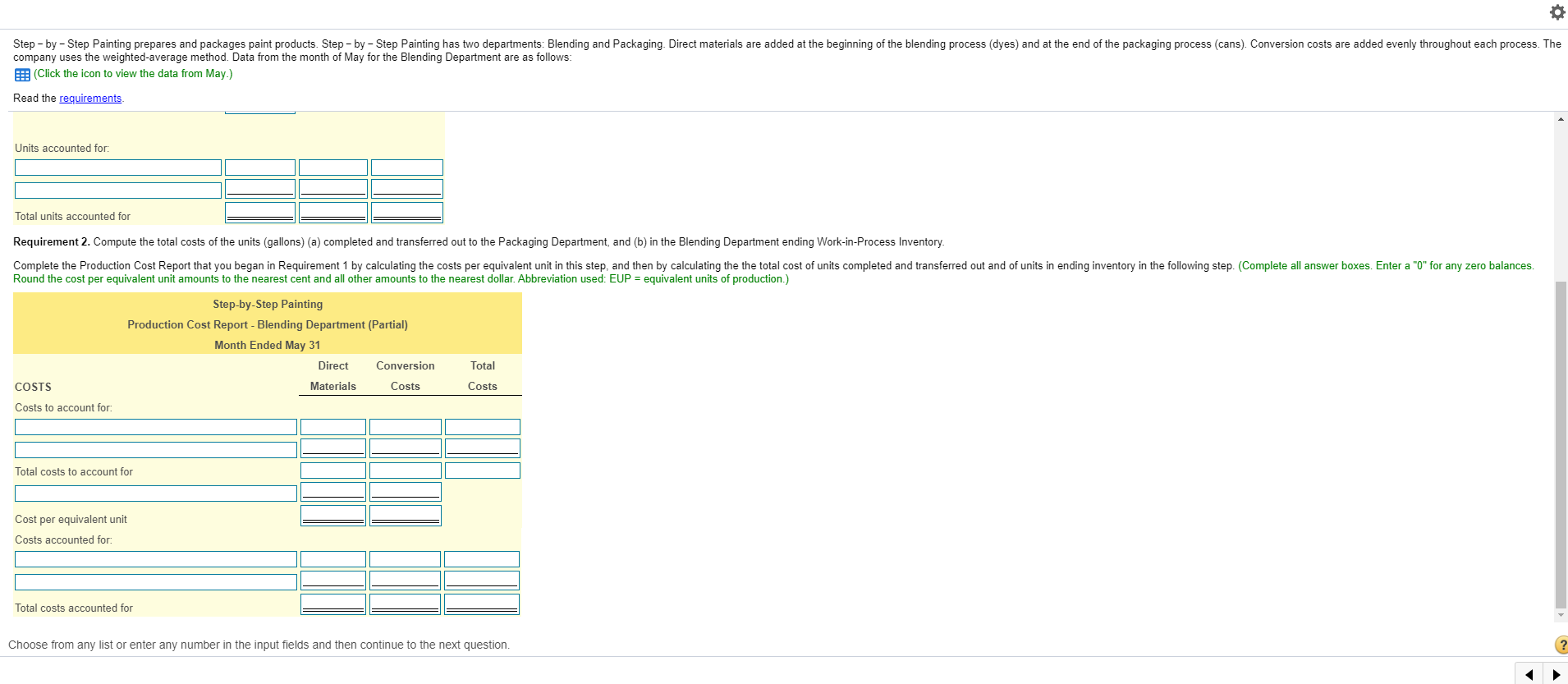The height and width of the screenshot is (684, 1568).
Task: Click first numeric field in second Units accounted for row
Action: coord(260,189)
